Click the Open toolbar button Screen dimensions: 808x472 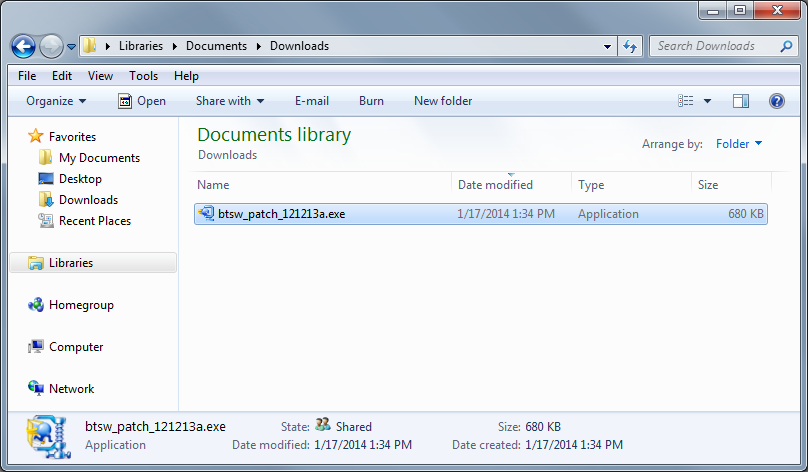point(142,101)
